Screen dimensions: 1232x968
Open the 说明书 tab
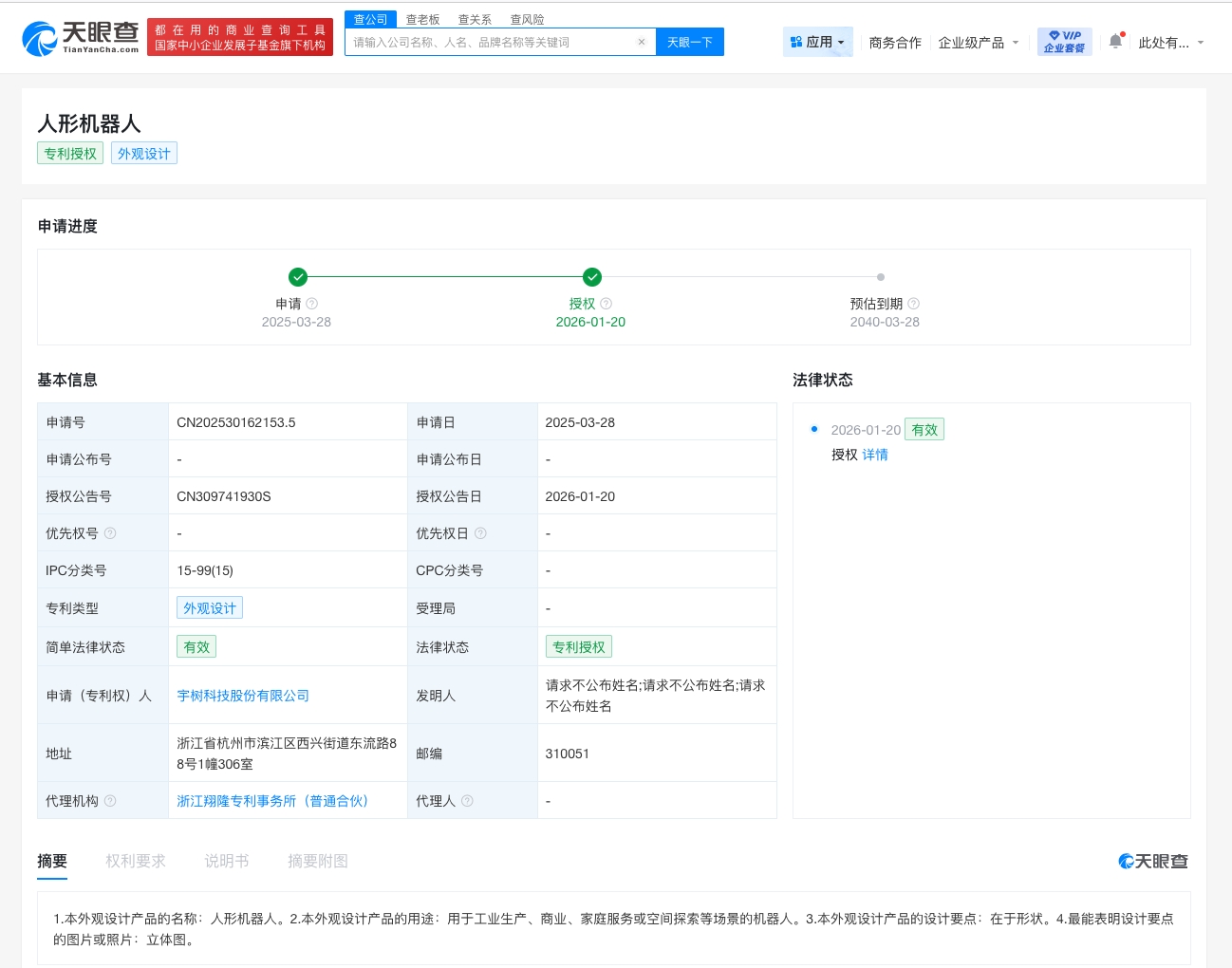[227, 861]
